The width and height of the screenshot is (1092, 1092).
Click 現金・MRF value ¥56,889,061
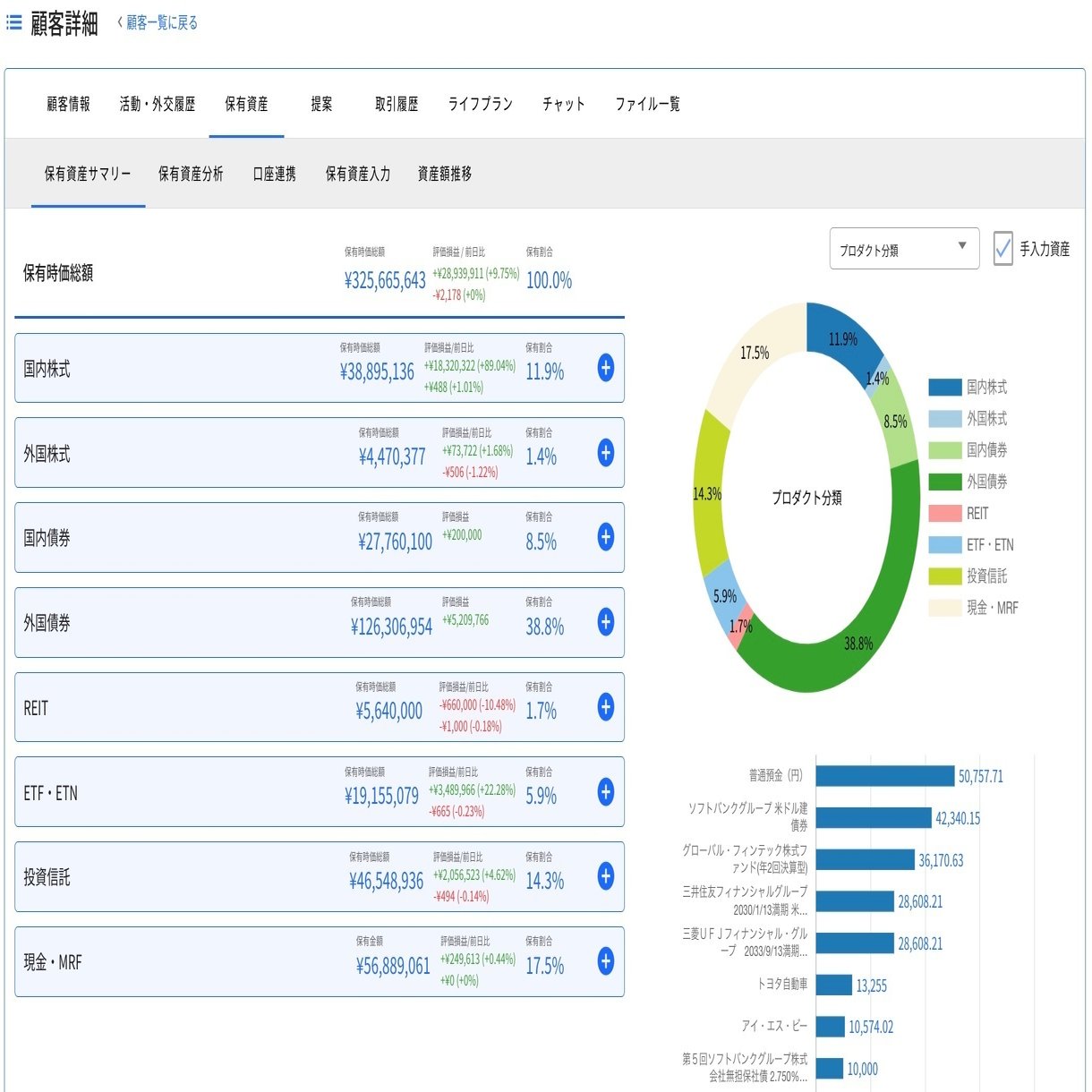tap(393, 966)
